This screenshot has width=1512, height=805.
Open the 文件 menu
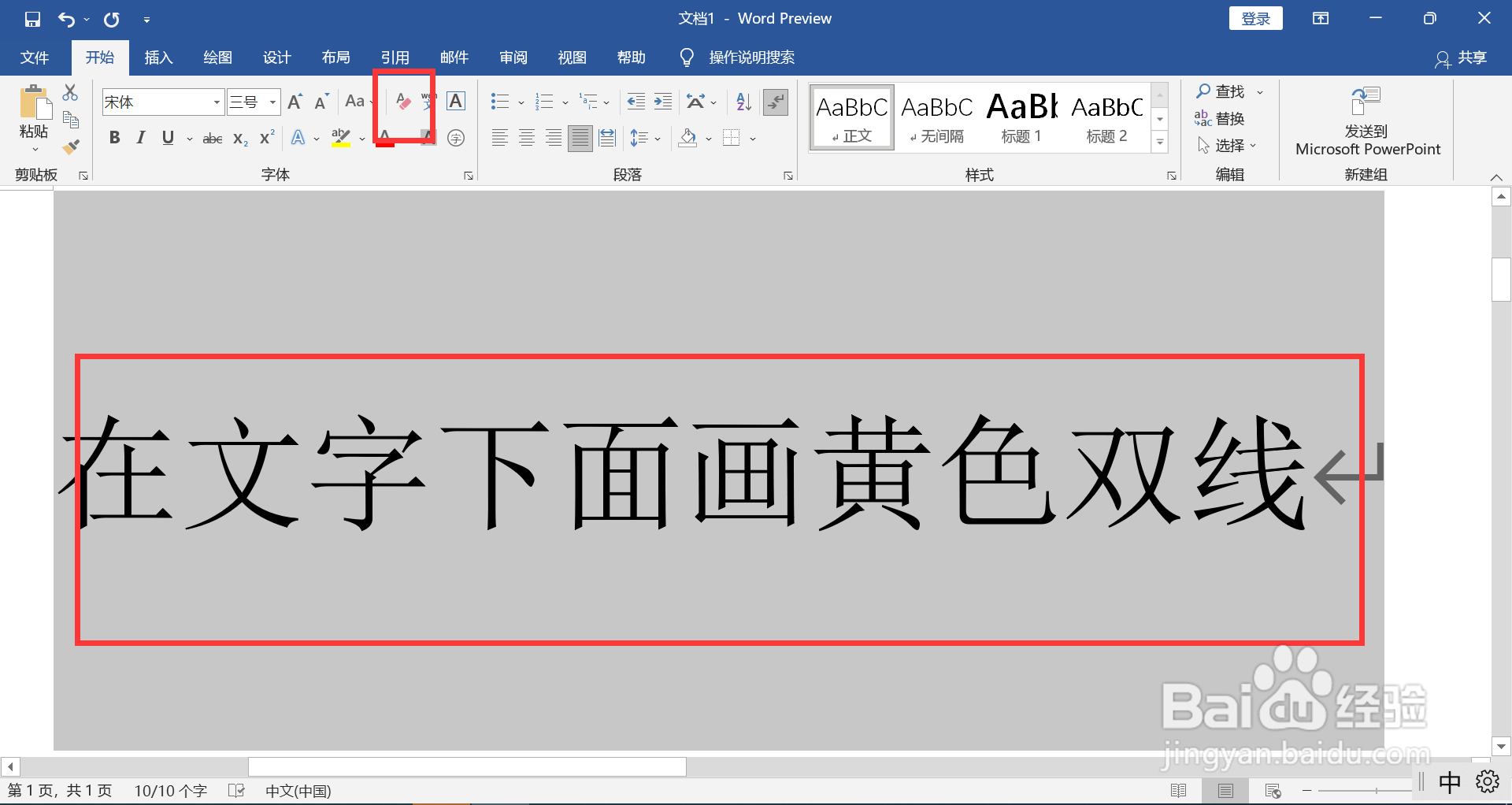(x=35, y=57)
